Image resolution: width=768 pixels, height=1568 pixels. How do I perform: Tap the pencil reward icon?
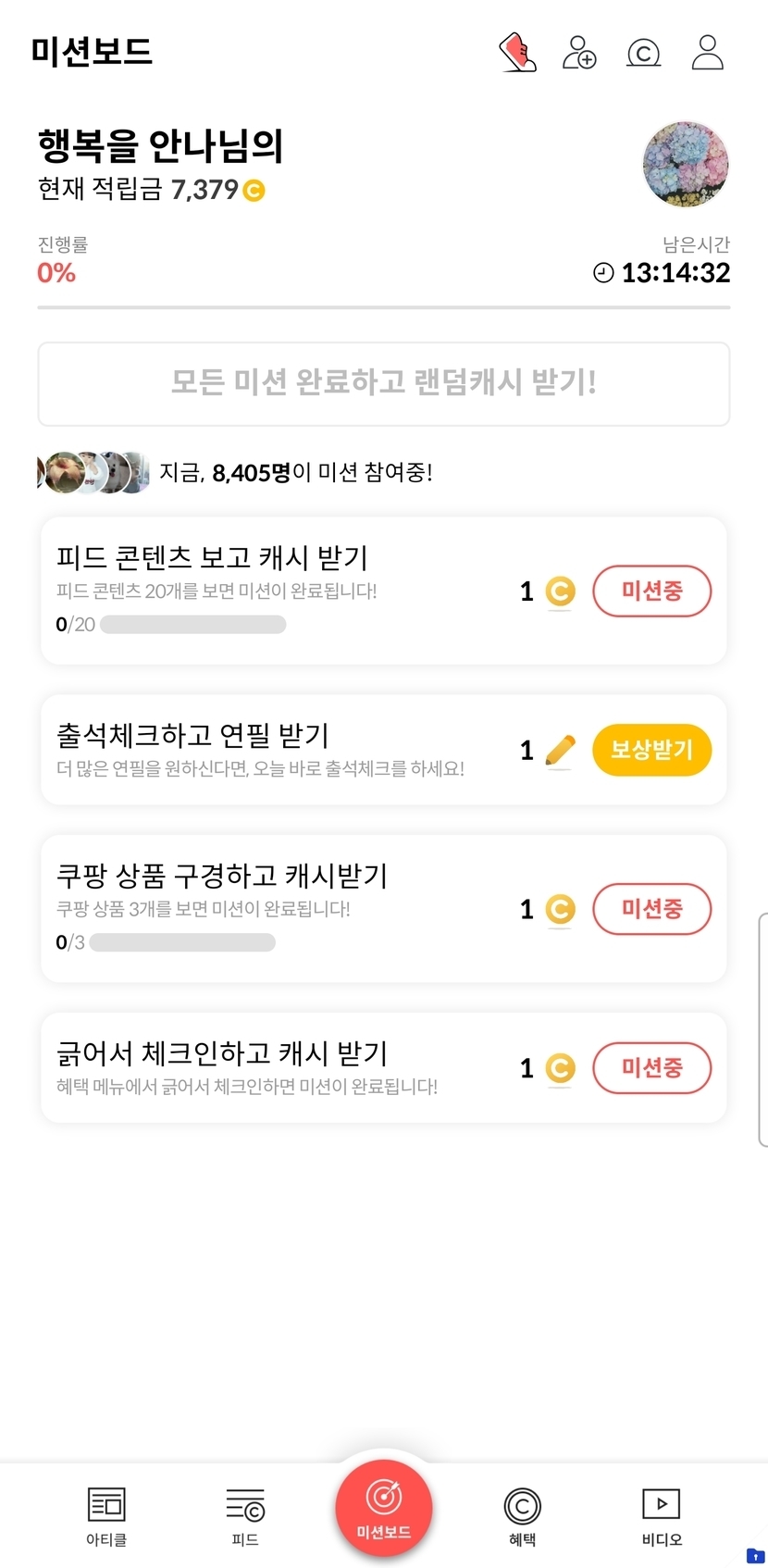coord(560,751)
